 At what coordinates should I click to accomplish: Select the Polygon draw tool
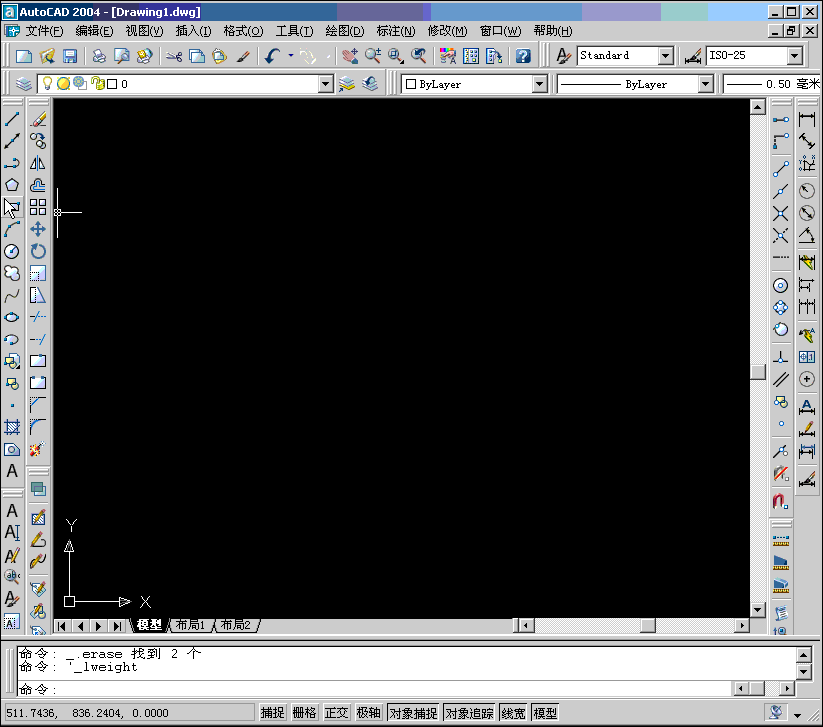pyautogui.click(x=12, y=185)
